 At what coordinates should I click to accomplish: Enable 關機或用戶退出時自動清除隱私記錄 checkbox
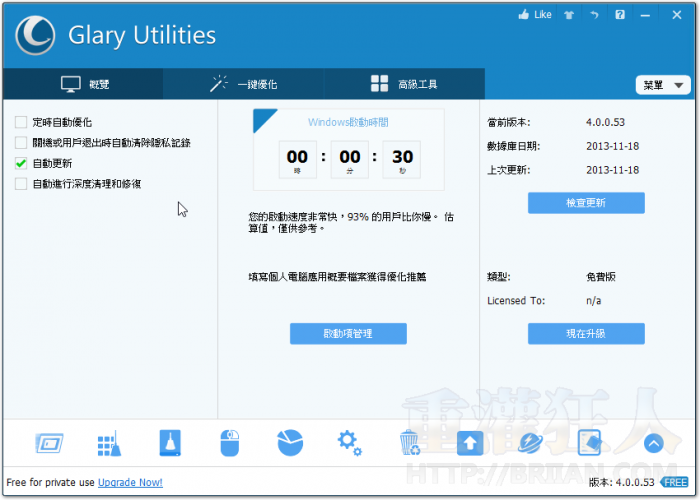21,142
